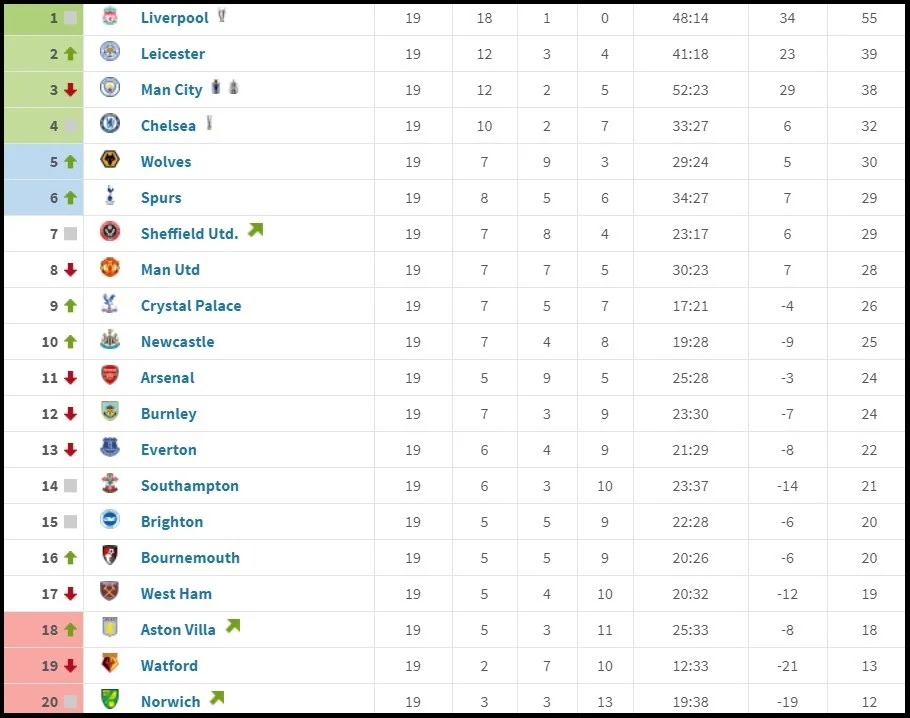
Task: Open the Spurs team link
Action: [161, 198]
